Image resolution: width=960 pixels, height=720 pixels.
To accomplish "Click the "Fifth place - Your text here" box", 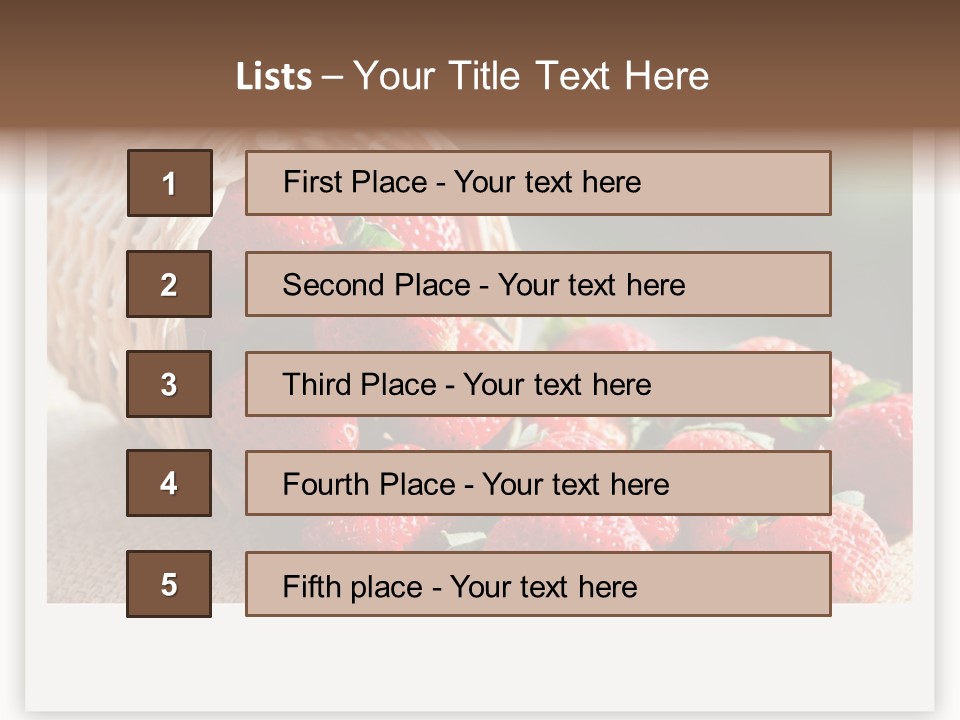I will click(x=538, y=584).
